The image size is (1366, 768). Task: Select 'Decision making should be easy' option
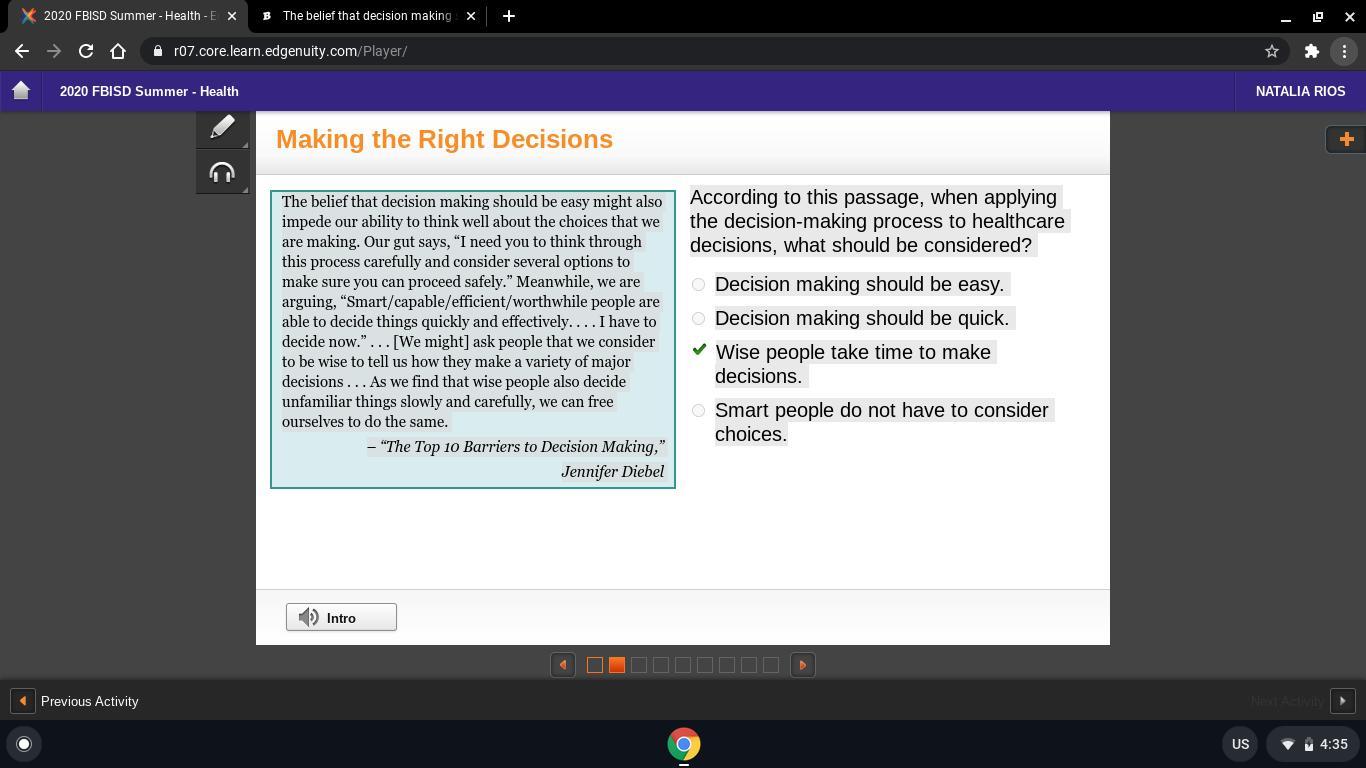(x=699, y=285)
